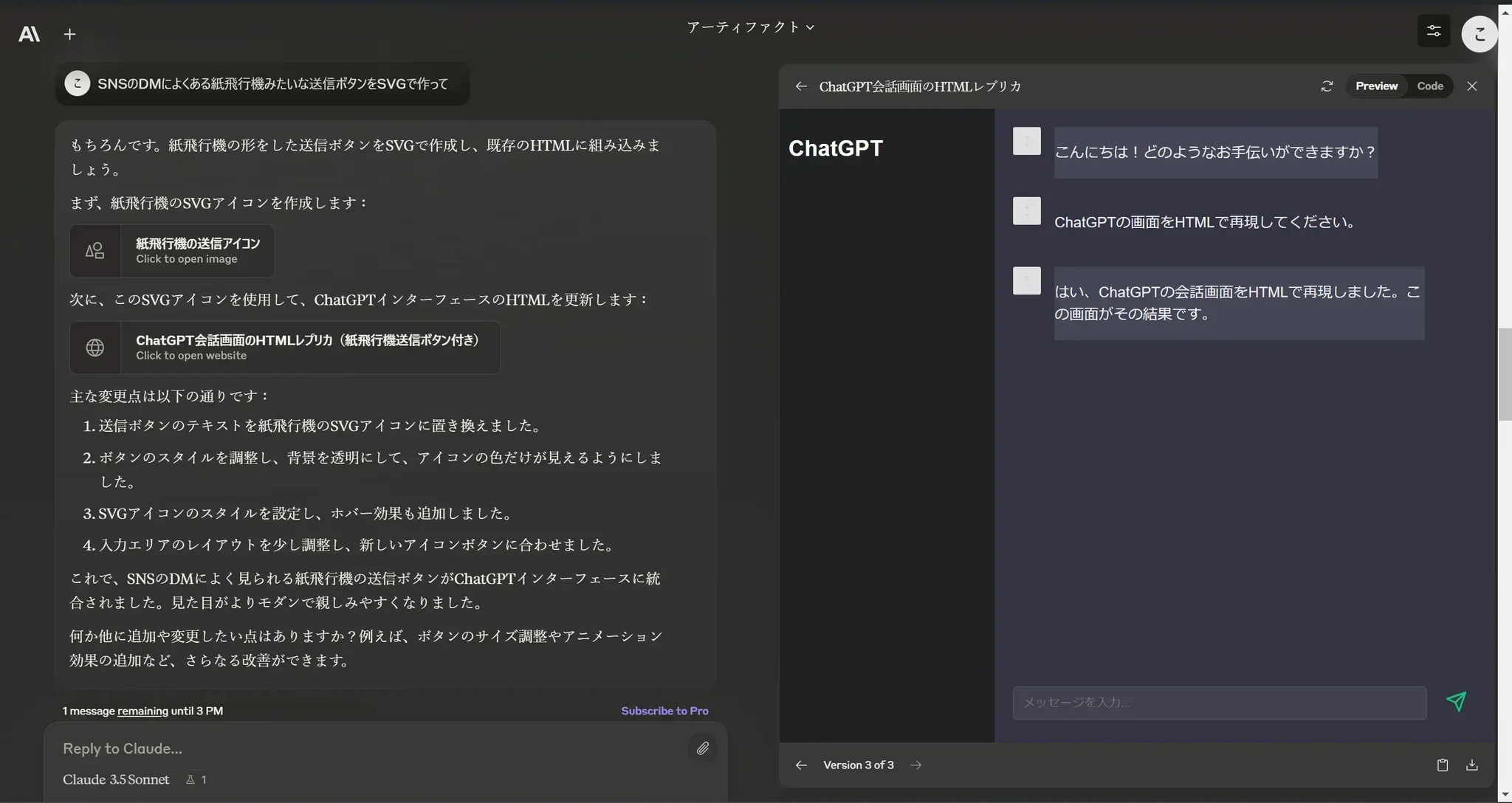The height and width of the screenshot is (803, 1512).
Task: Open the user profile avatar menu
Action: [1479, 34]
